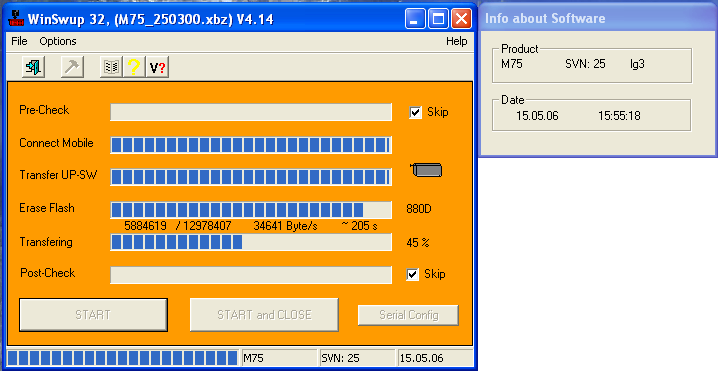This screenshot has width=718, height=371.
Task: Click the Transfering progress bar
Action: (251, 242)
